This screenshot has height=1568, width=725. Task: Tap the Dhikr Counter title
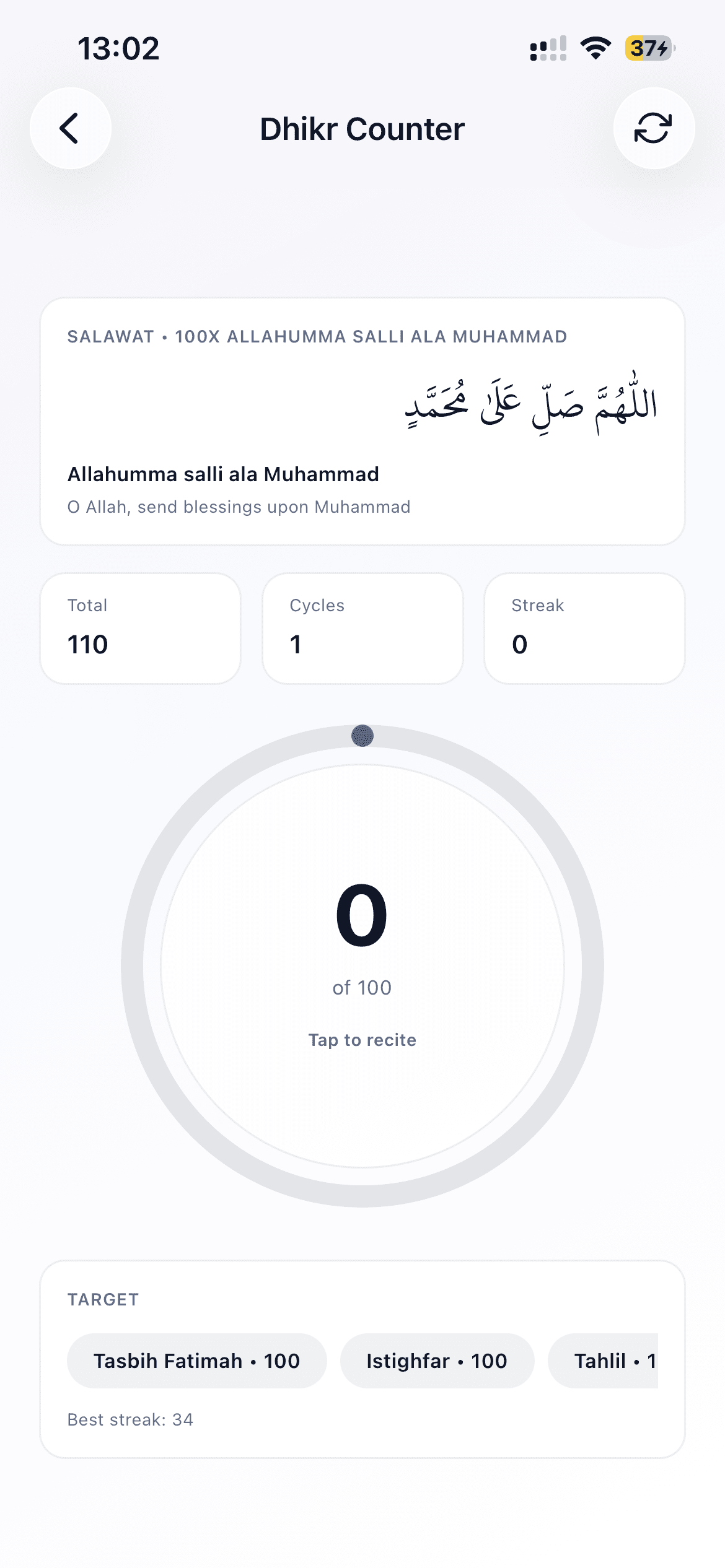coord(362,129)
